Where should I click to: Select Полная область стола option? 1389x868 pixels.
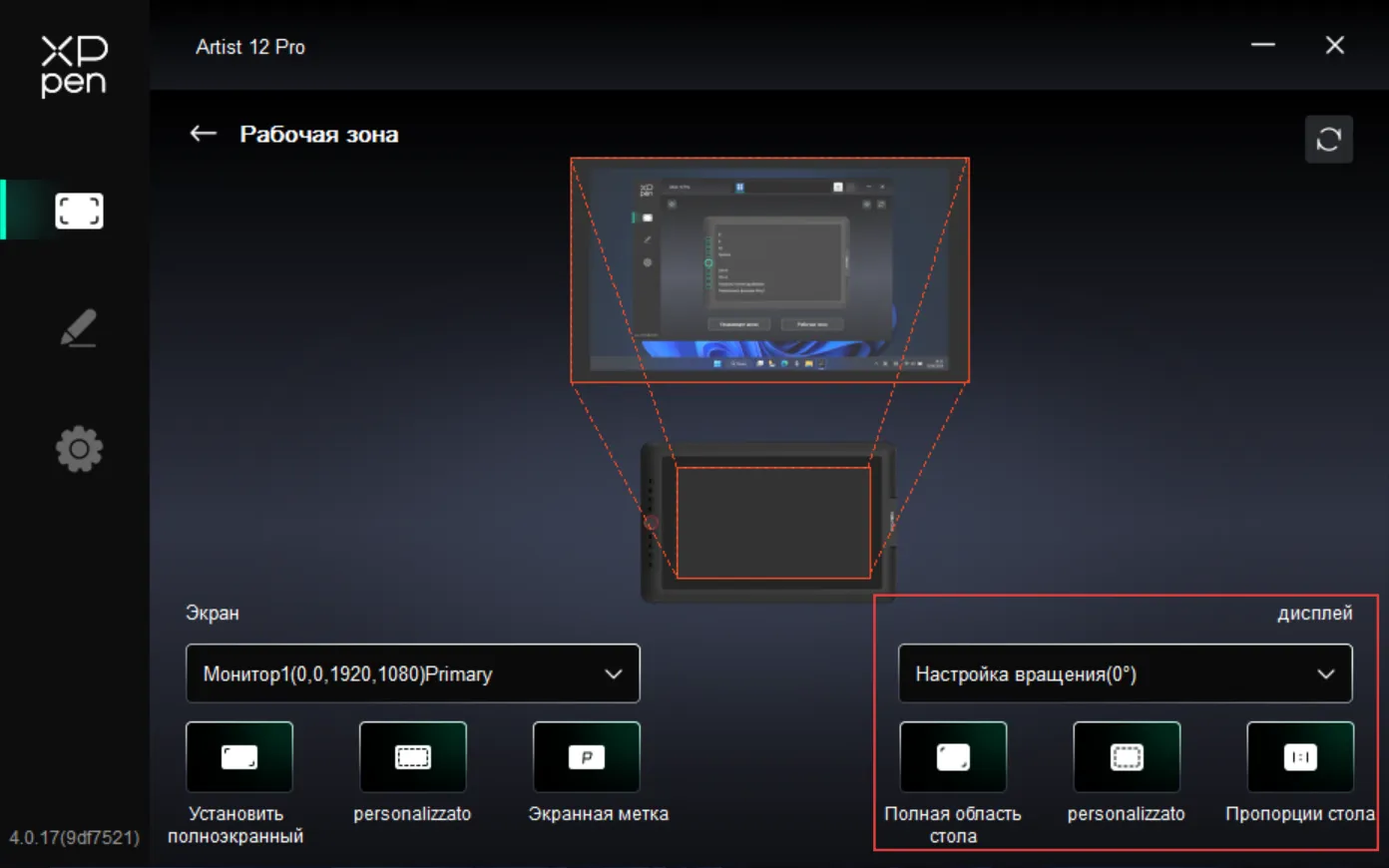click(953, 757)
